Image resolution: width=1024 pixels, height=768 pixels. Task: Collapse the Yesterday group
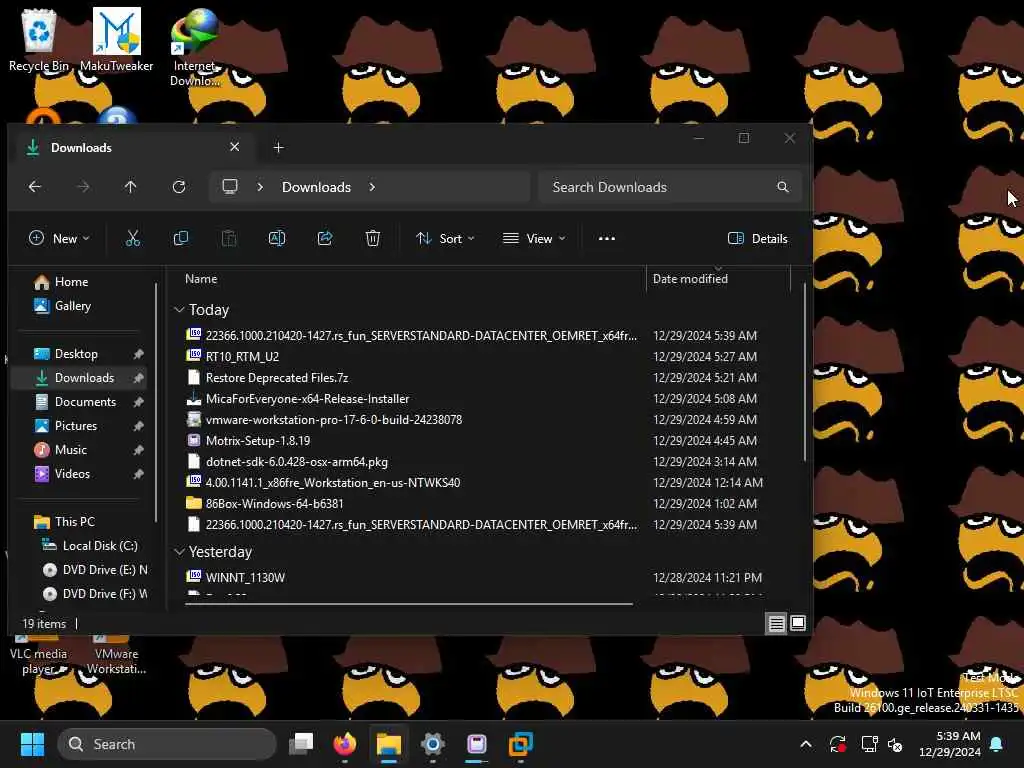point(179,552)
